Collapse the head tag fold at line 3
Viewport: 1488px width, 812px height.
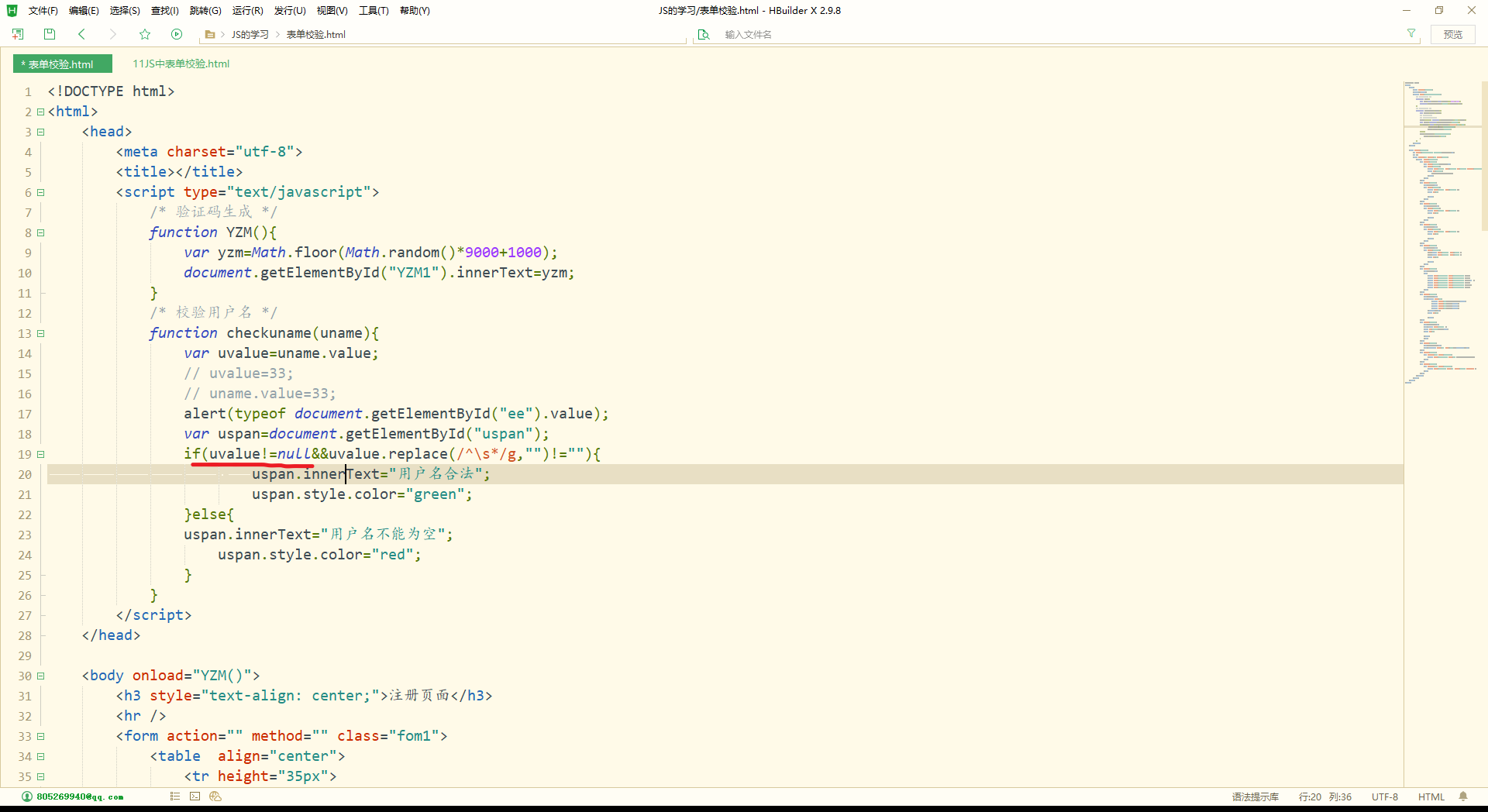pyautogui.click(x=40, y=132)
